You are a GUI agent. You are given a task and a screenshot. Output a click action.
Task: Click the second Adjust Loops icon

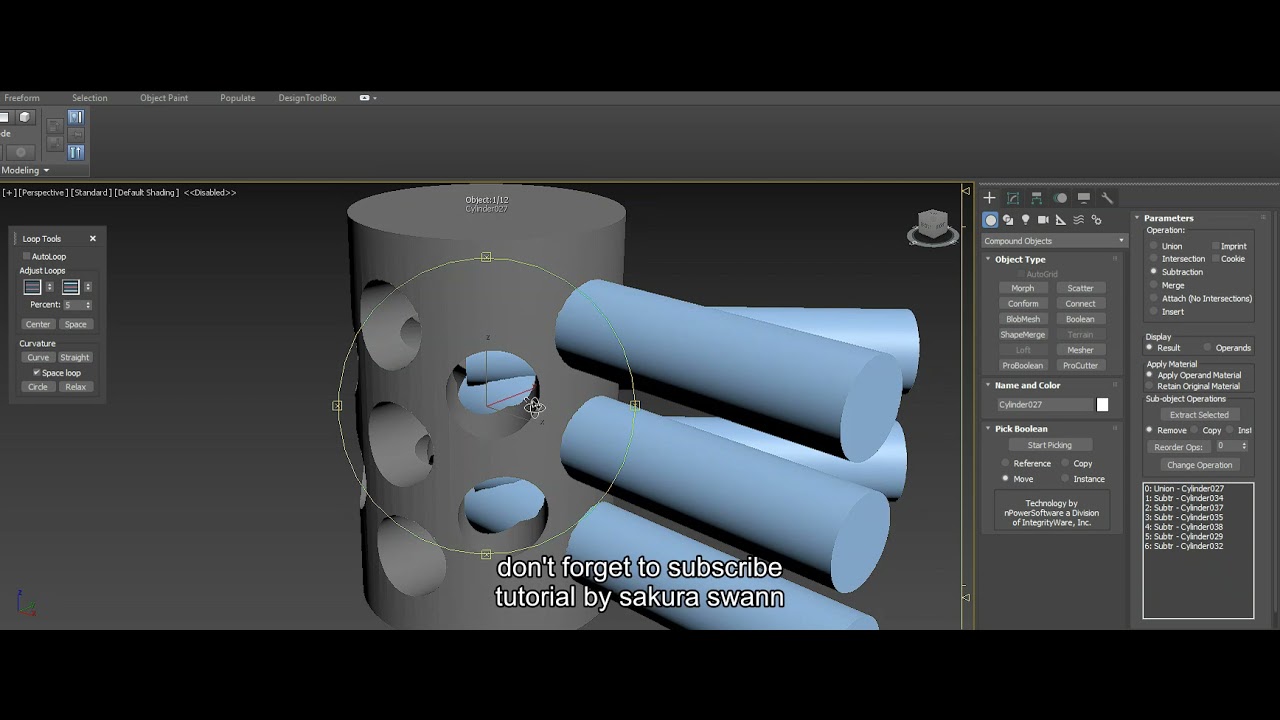point(71,287)
